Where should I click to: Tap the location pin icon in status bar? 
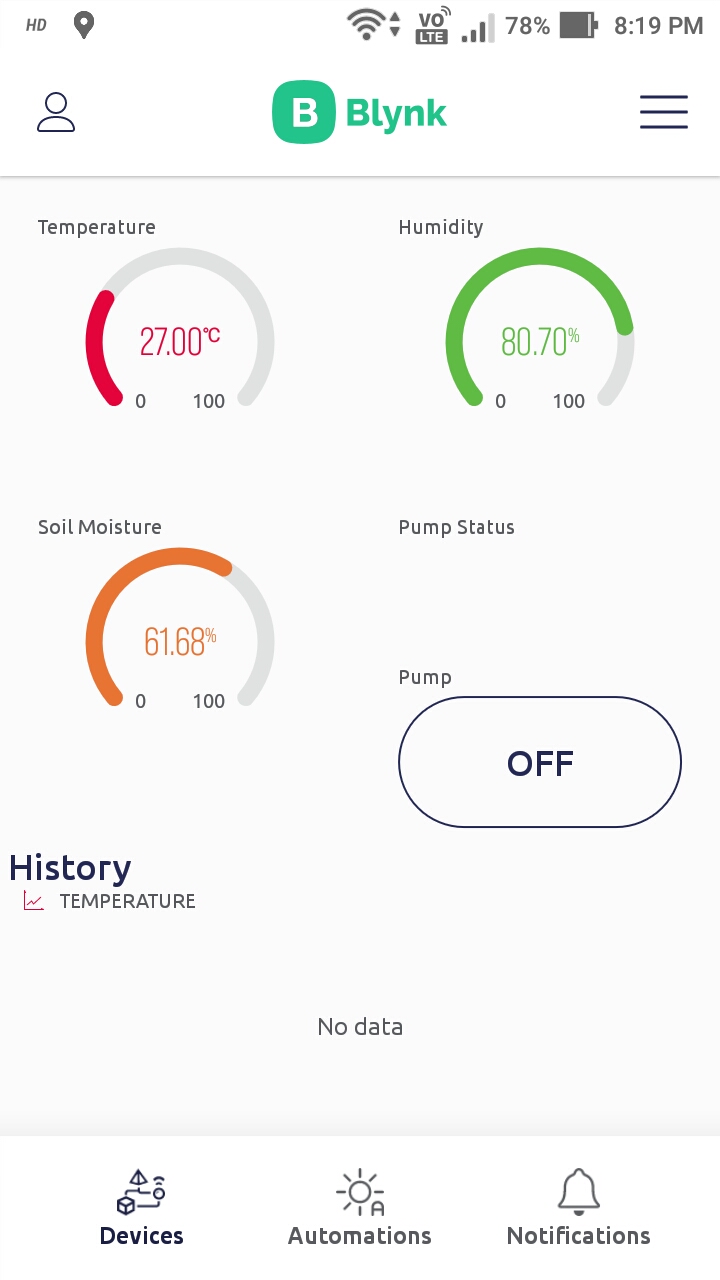point(83,25)
